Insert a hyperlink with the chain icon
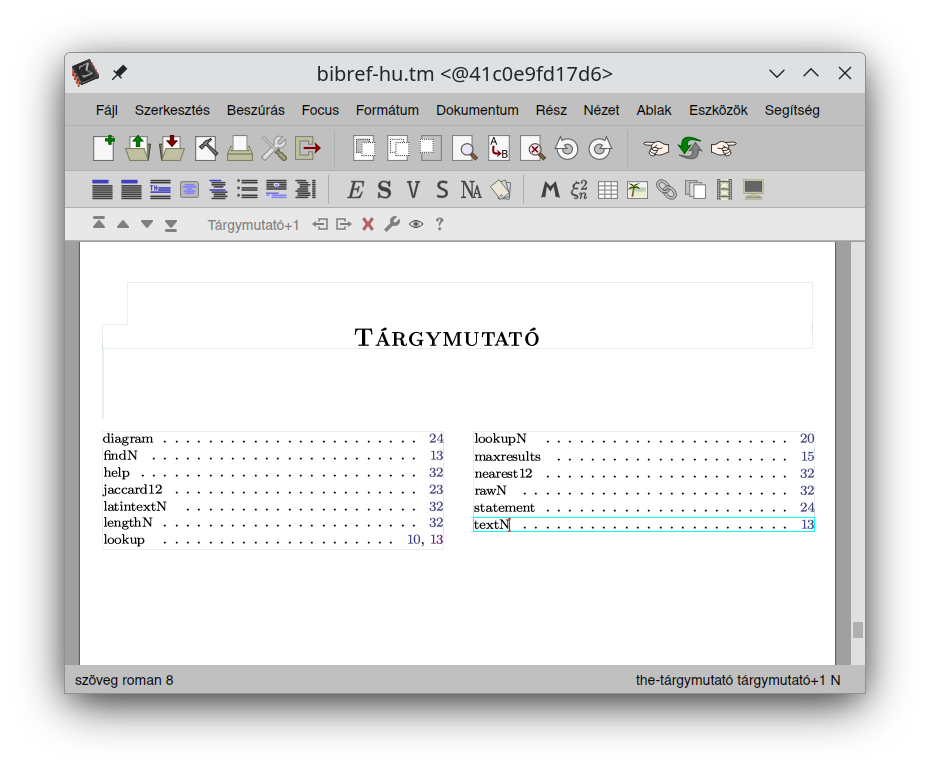930x770 pixels. click(666, 190)
